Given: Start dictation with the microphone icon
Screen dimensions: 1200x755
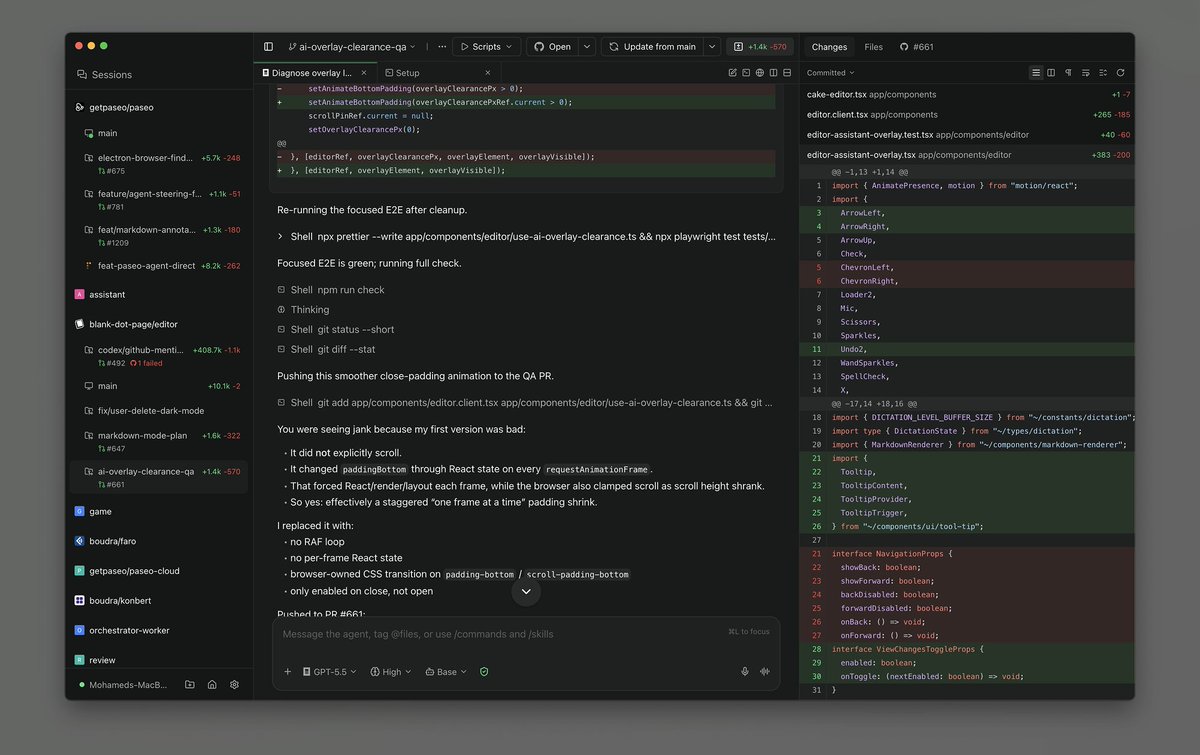Looking at the screenshot, I should [x=745, y=672].
